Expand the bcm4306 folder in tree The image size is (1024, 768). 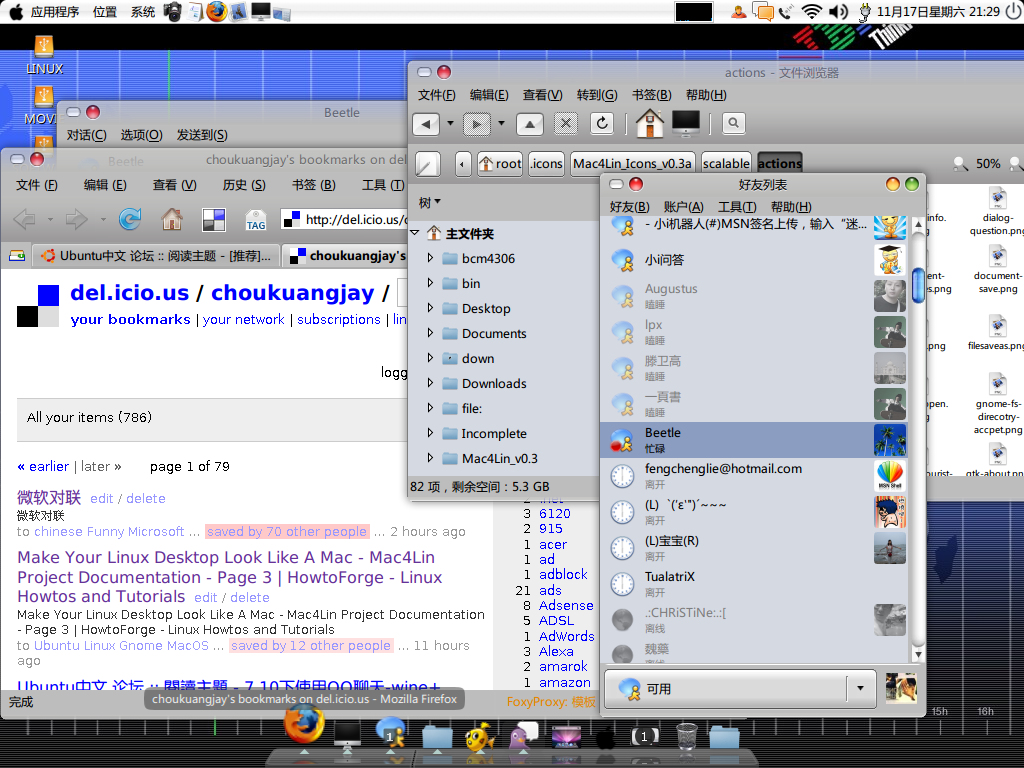tap(430, 258)
